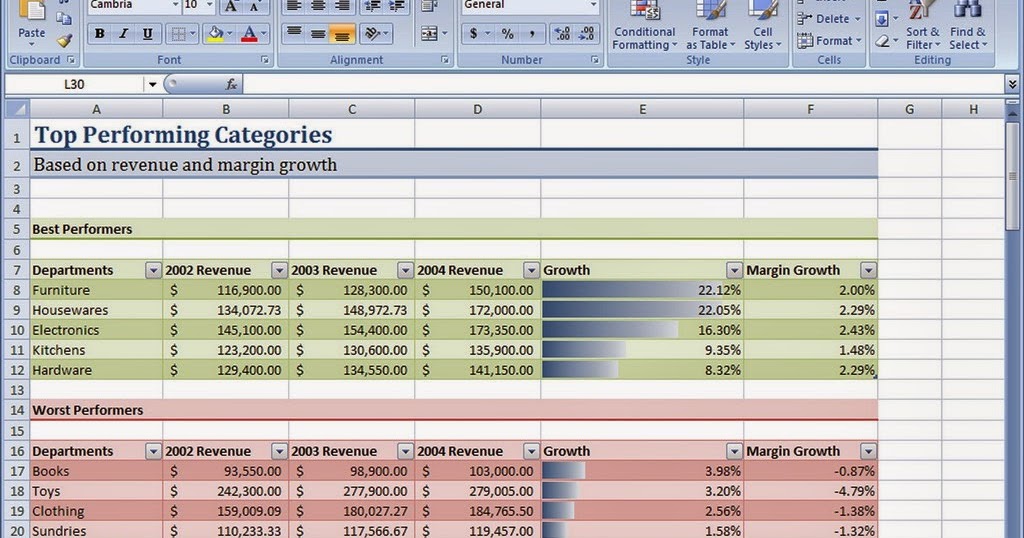The image size is (1024, 538).
Task: Increase indent
Action: tap(396, 7)
